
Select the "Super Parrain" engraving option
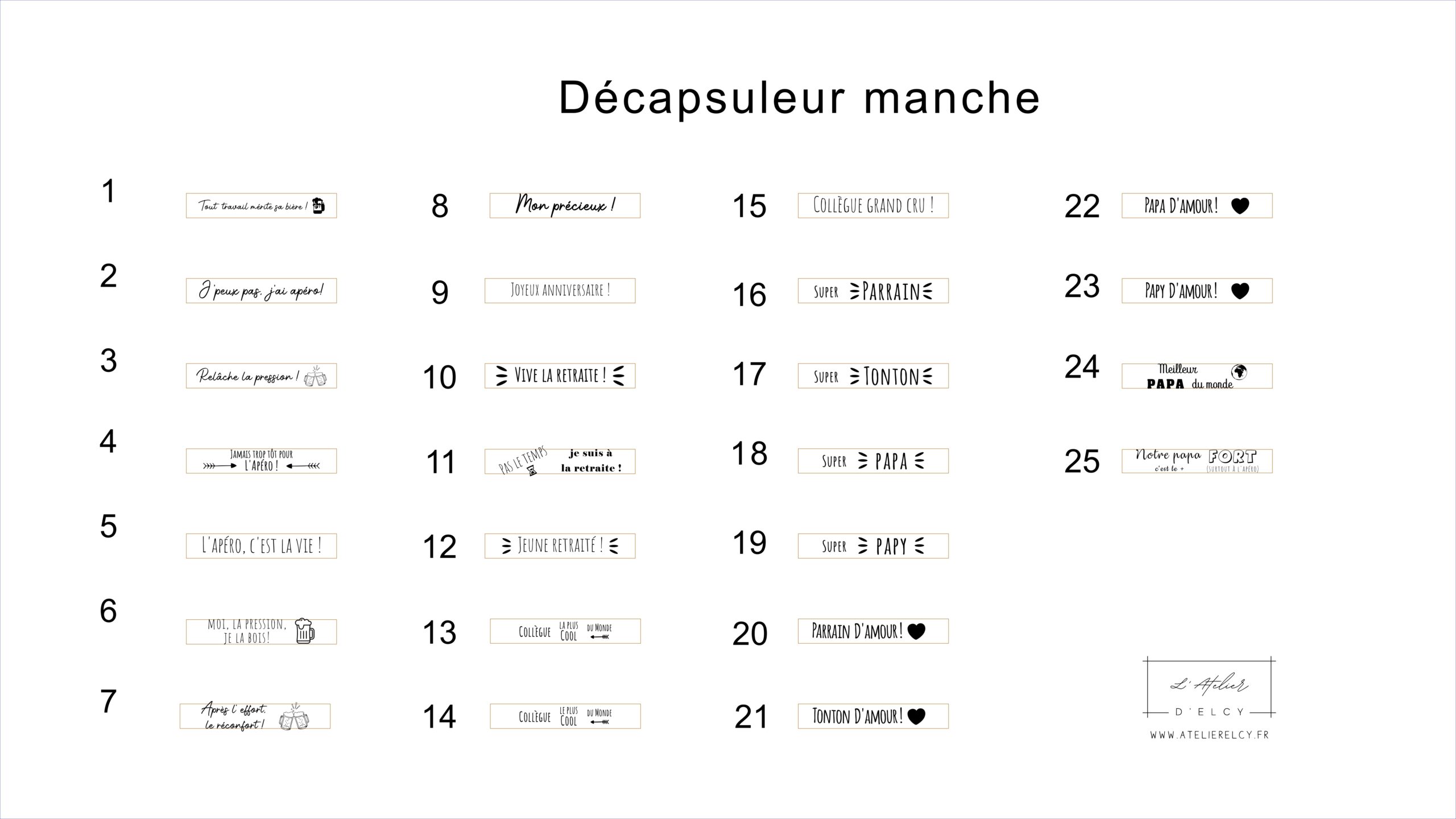[x=873, y=291]
